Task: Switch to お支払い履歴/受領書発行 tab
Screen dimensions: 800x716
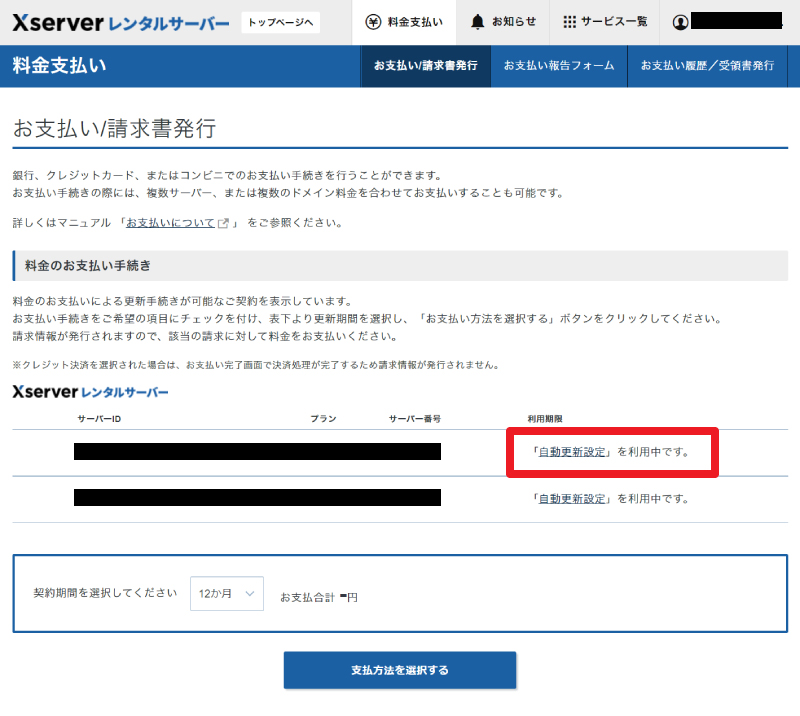Action: click(707, 66)
